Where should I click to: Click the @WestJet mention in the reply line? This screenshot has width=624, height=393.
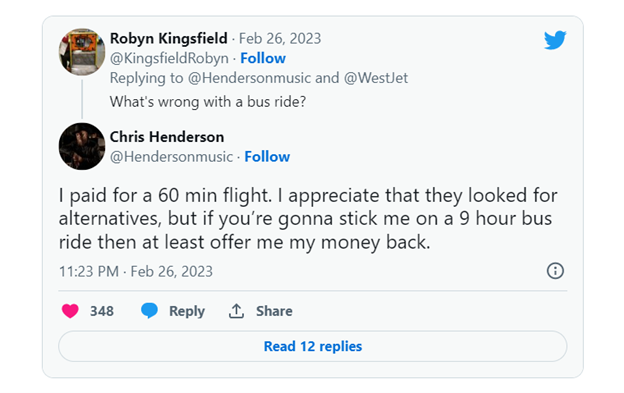coord(376,78)
